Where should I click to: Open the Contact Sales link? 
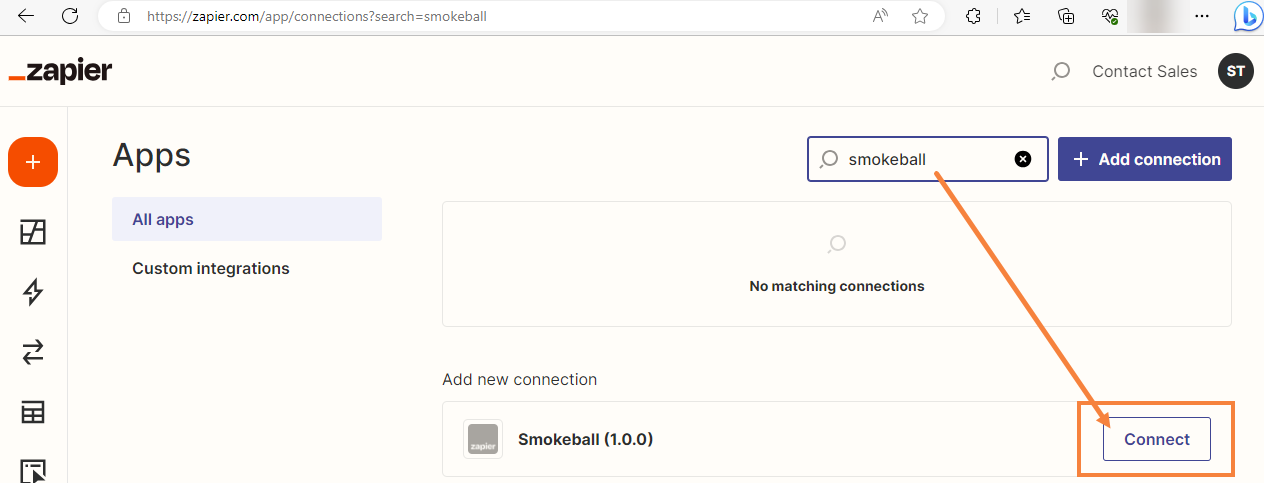[1145, 71]
